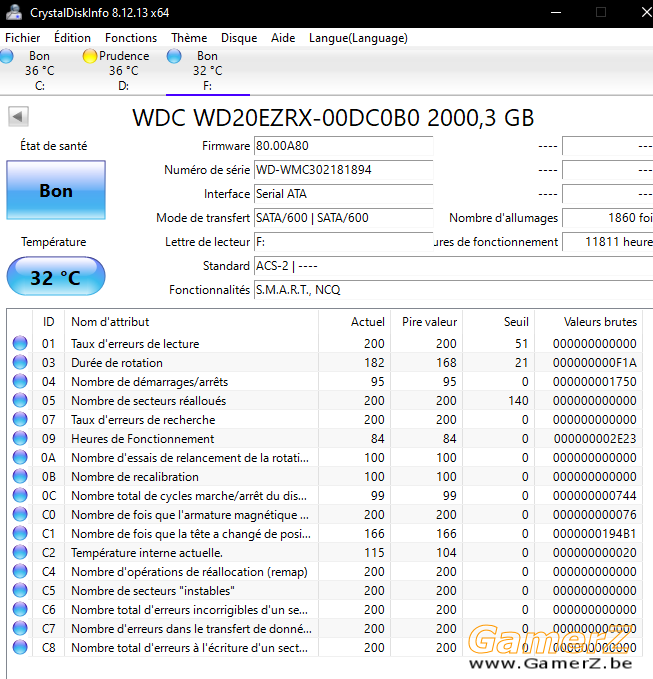Screen dimensions: 653x679
Task: Open the Langue(Language) menu
Action: (358, 38)
